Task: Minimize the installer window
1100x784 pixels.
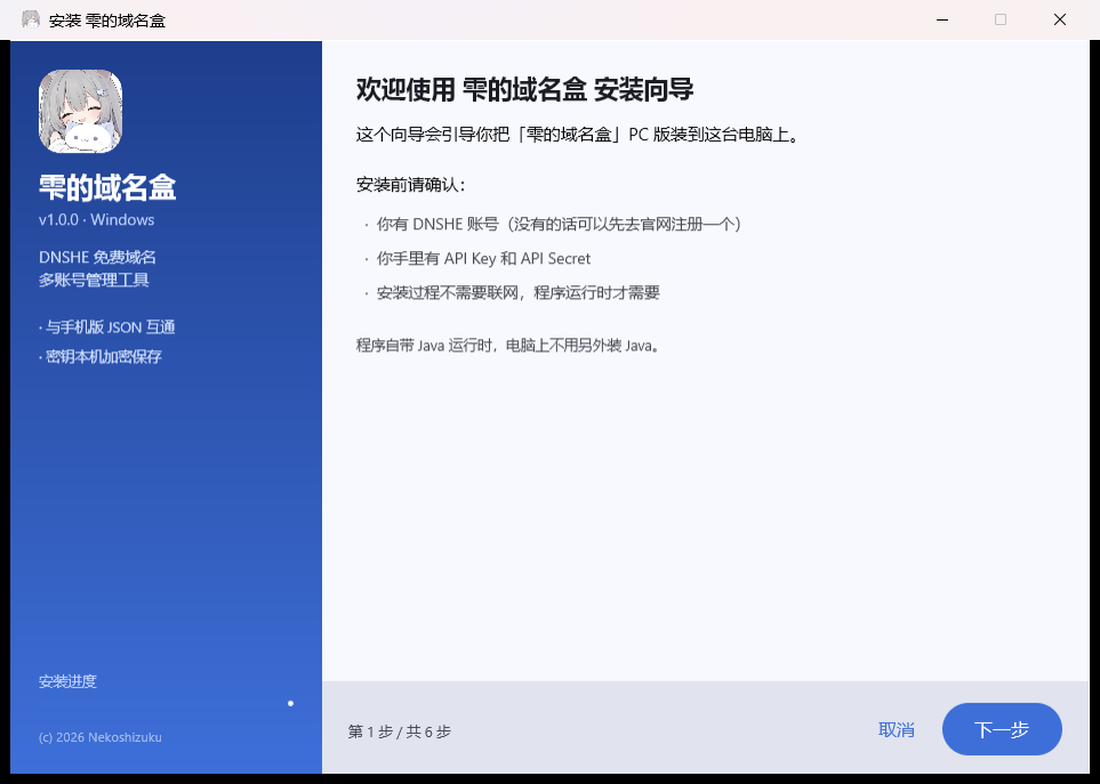Action: (942, 20)
